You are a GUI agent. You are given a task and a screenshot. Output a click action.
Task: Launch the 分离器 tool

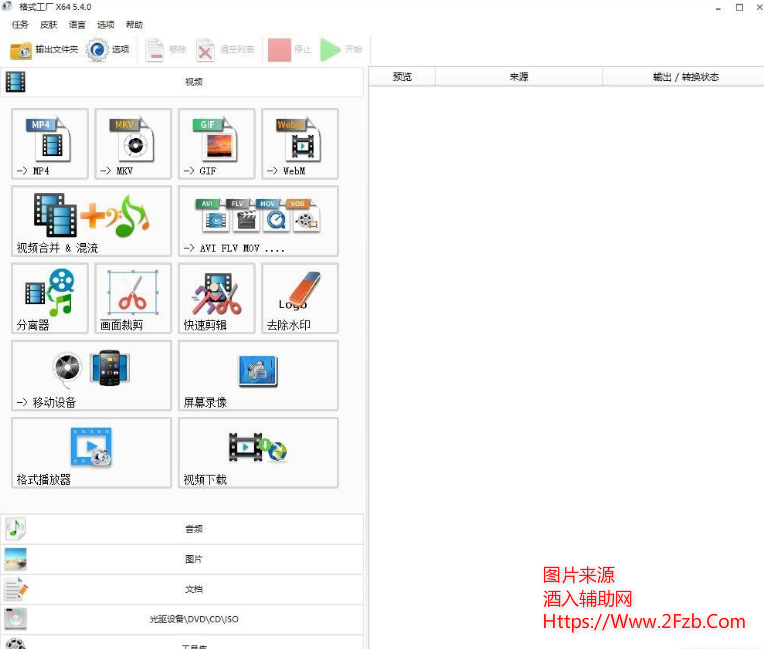[50, 298]
